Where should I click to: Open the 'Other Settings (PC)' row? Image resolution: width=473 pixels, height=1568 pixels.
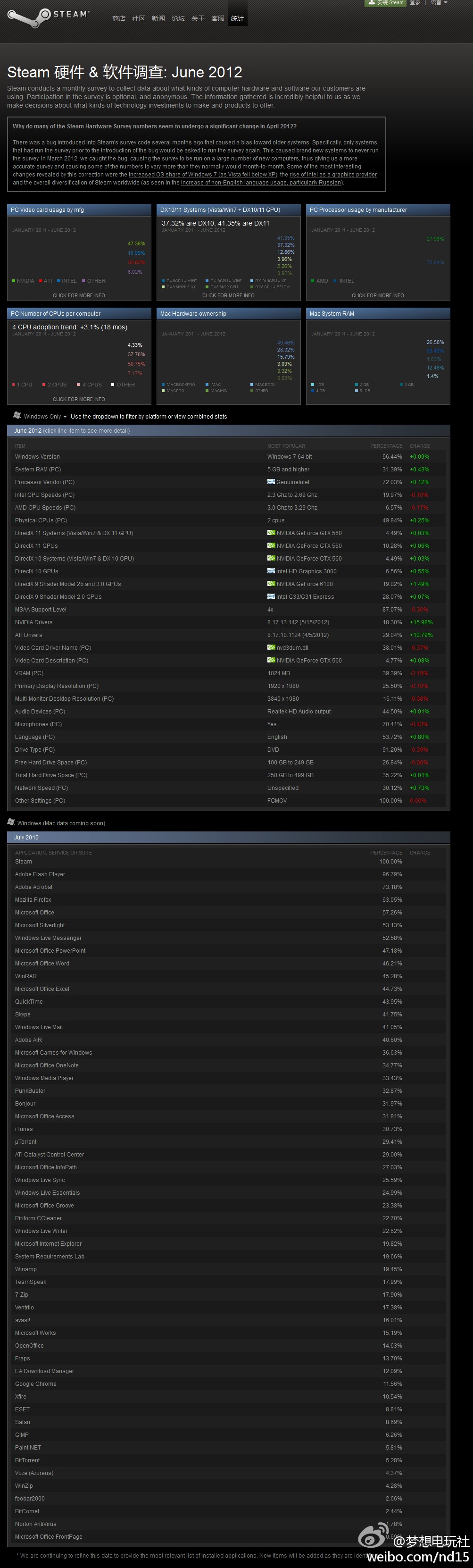229,801
